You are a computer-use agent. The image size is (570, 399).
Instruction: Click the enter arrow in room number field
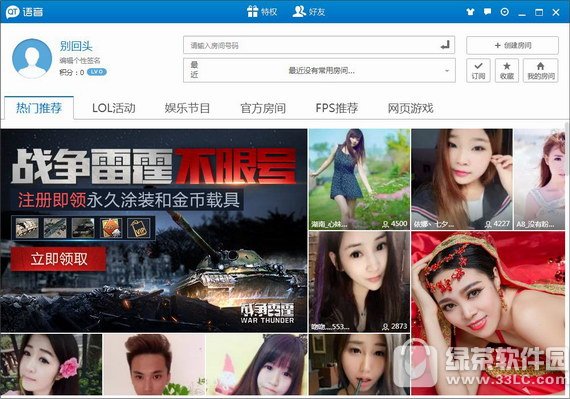[445, 45]
